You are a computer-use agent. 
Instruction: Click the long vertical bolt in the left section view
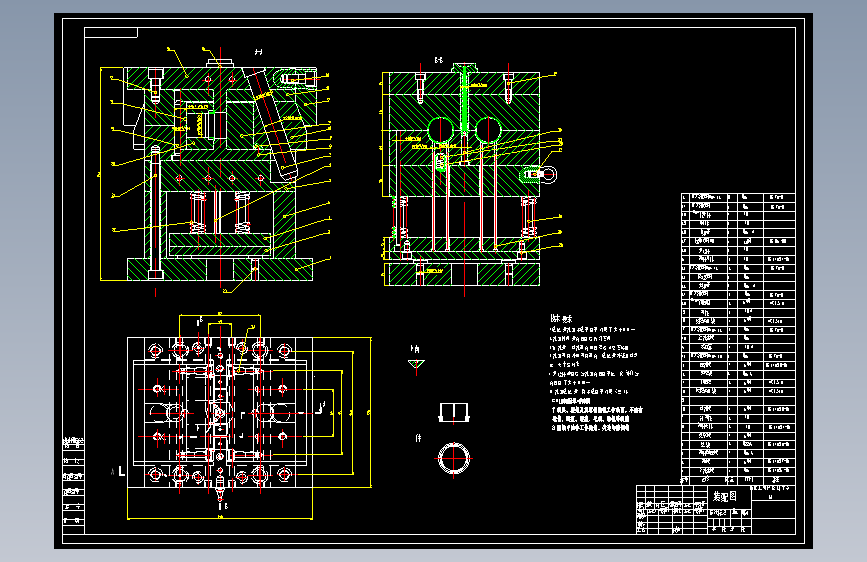[155, 213]
